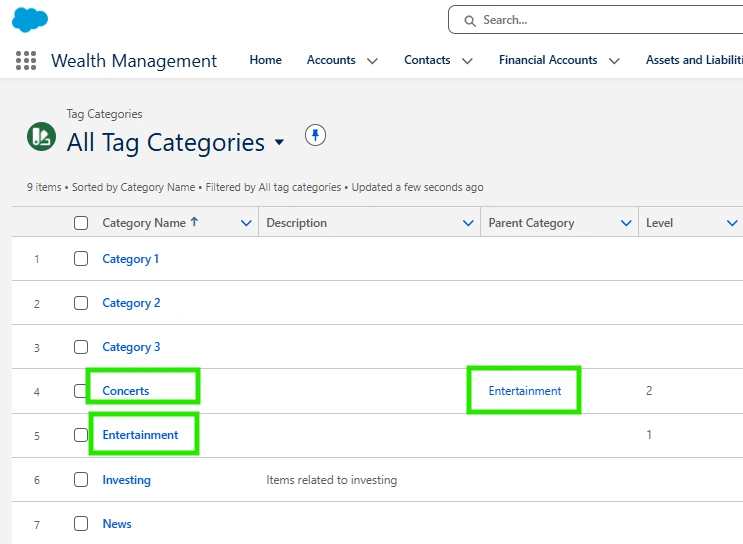Expand the Contacts tab dropdown chevron
743x544 pixels.
(x=467, y=61)
